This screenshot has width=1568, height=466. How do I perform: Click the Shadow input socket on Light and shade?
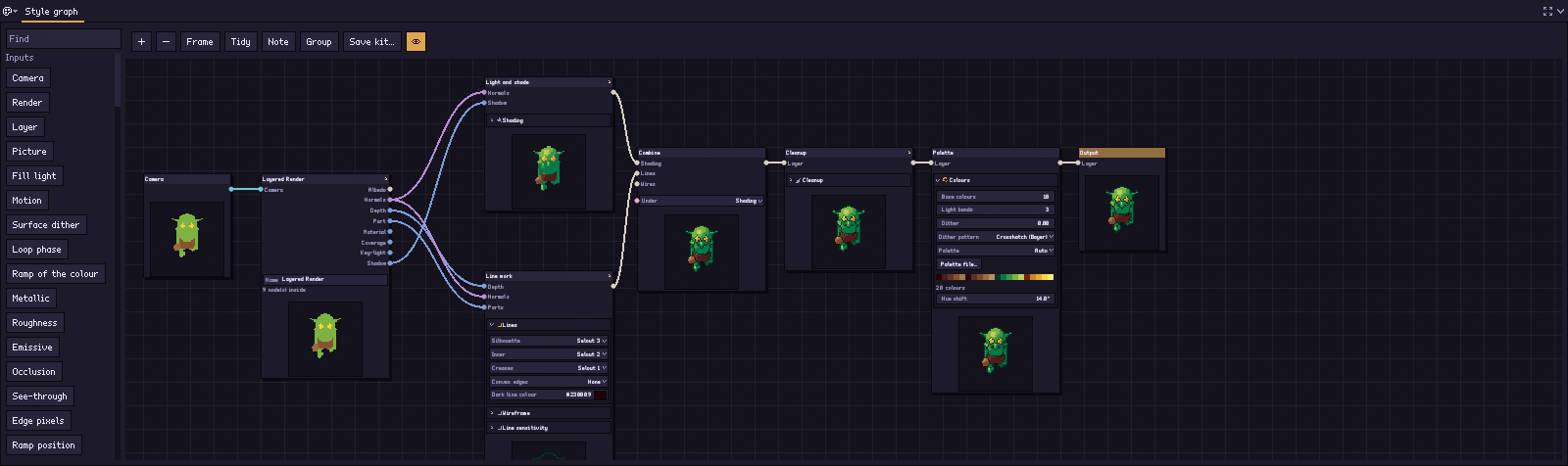click(x=484, y=103)
